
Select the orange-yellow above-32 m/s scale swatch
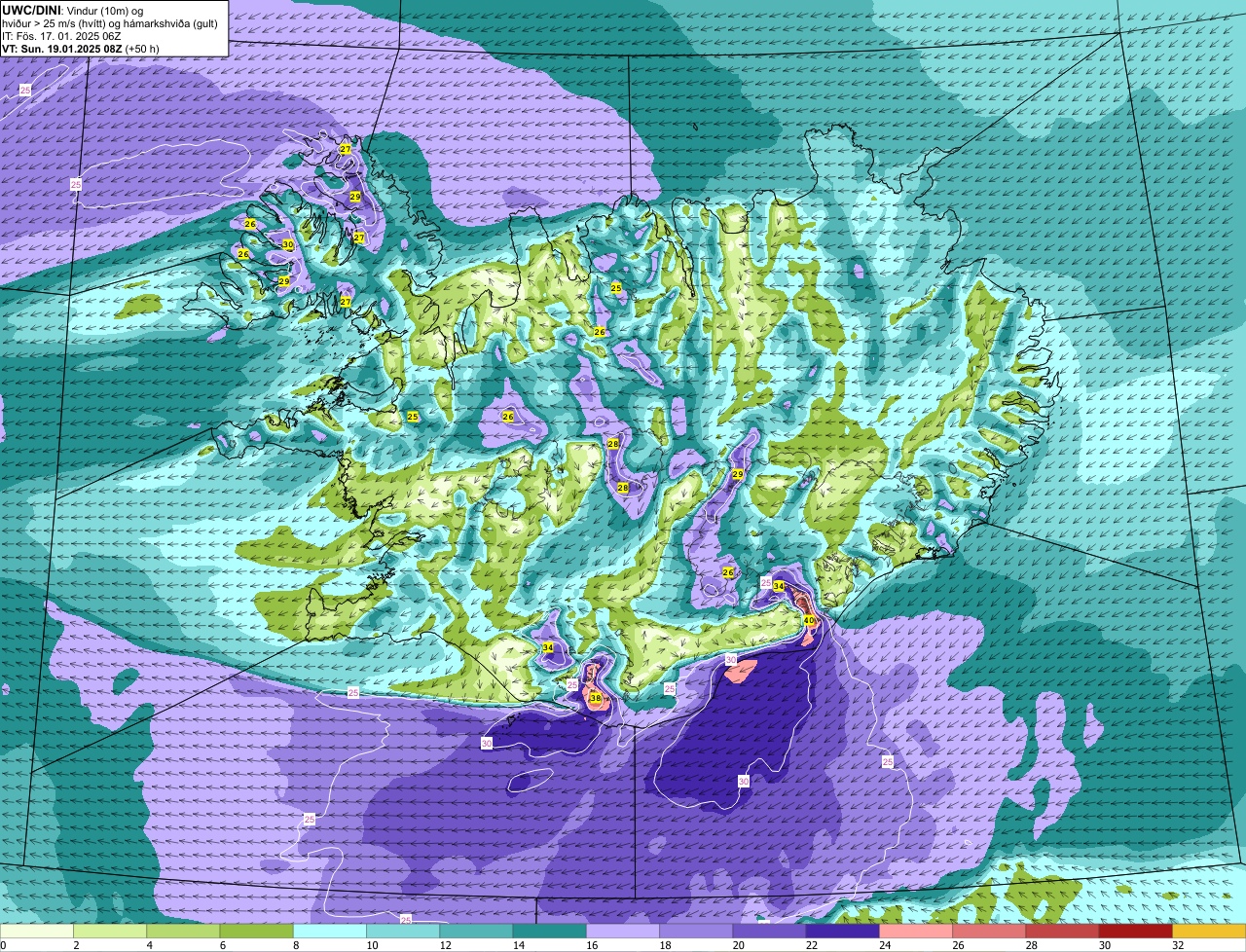[1209, 932]
